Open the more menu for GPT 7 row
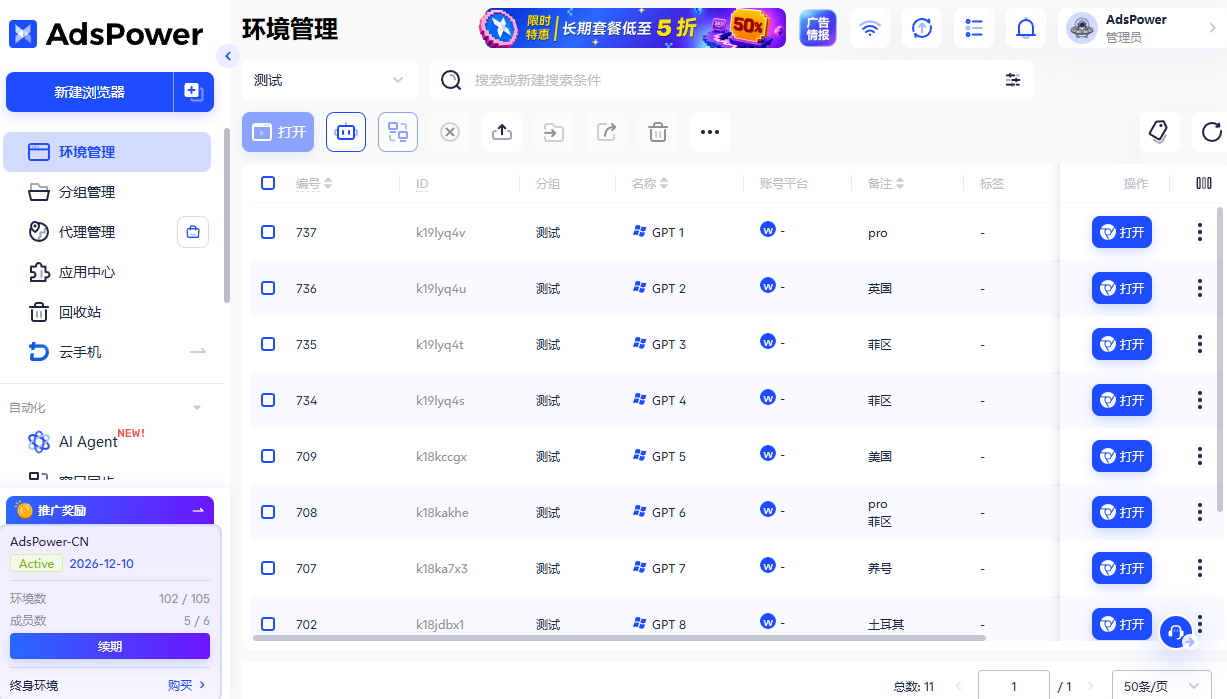 [x=1200, y=568]
